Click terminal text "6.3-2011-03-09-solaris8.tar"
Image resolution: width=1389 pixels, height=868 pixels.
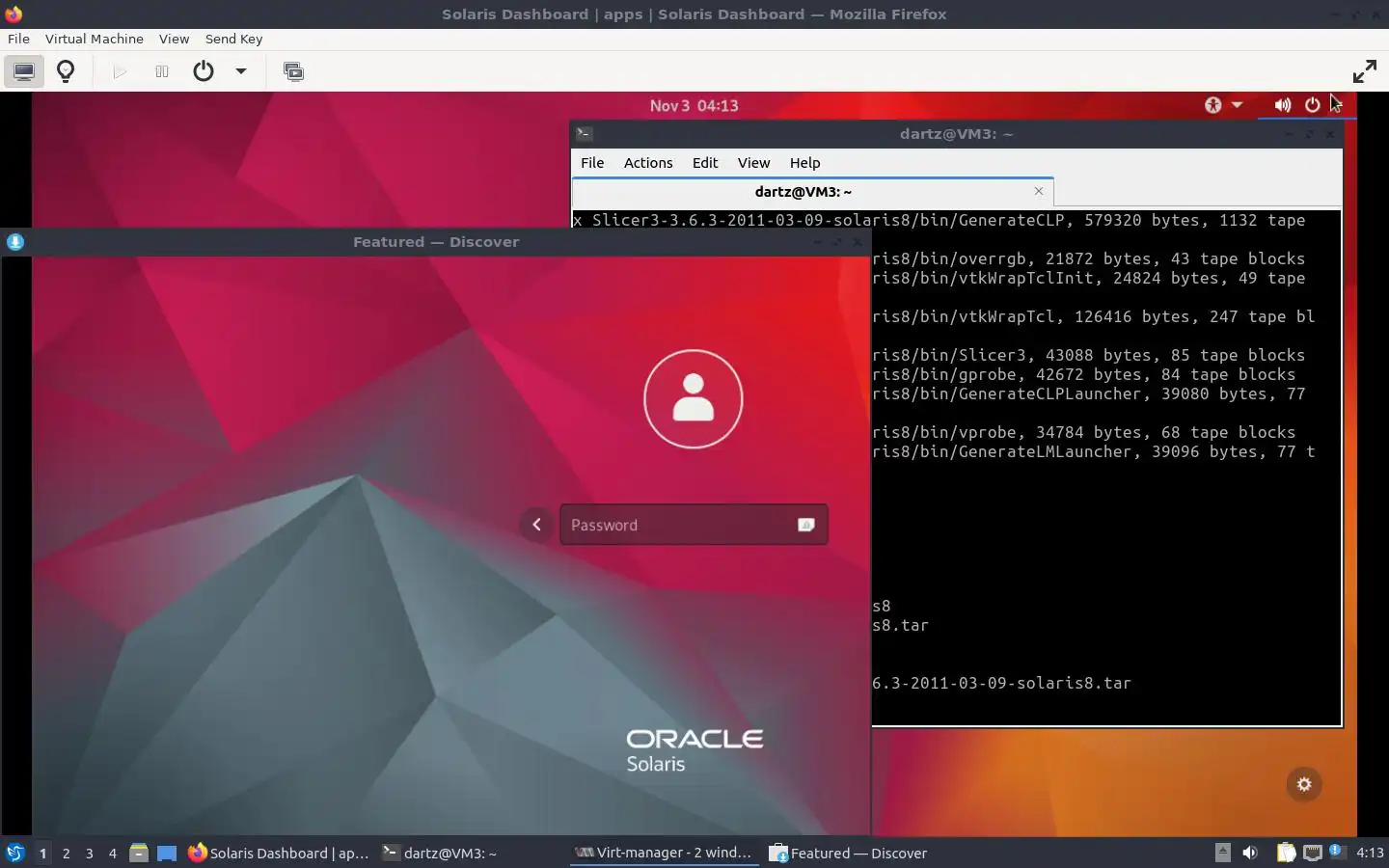click(x=1001, y=683)
